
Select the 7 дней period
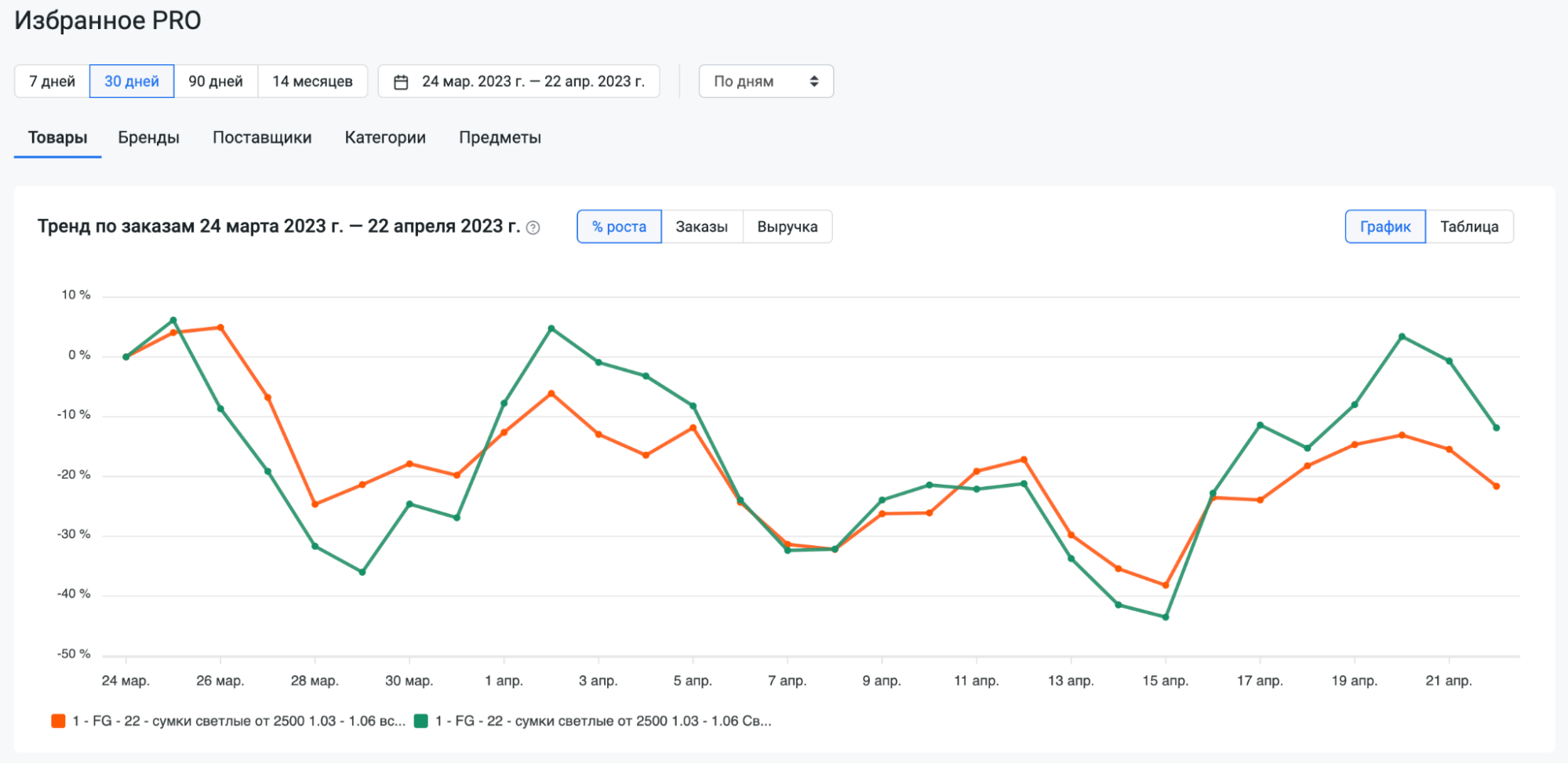pyautogui.click(x=52, y=82)
